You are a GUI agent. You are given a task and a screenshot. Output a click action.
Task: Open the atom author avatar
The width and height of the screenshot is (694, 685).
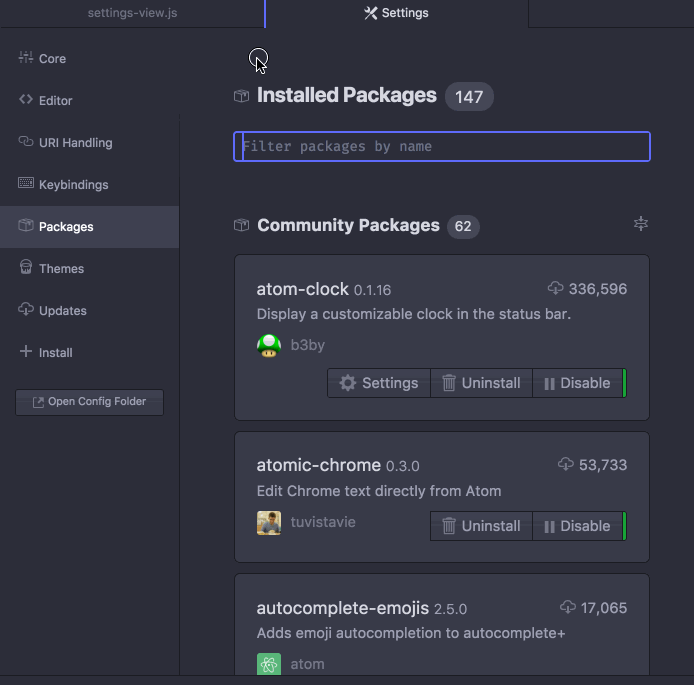[269, 664]
